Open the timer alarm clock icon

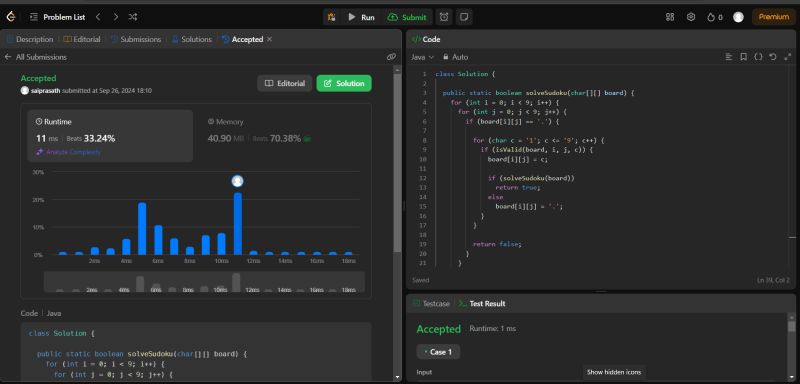(444, 17)
